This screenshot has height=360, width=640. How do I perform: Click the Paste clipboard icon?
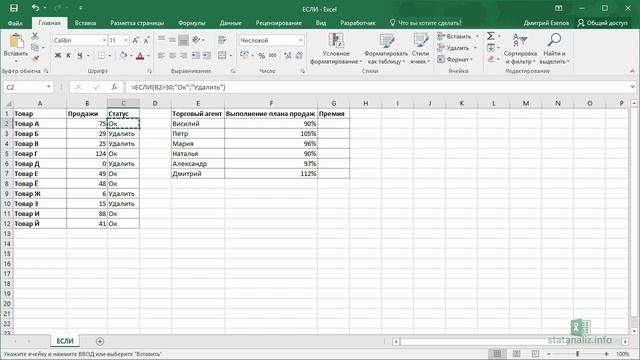(16, 41)
